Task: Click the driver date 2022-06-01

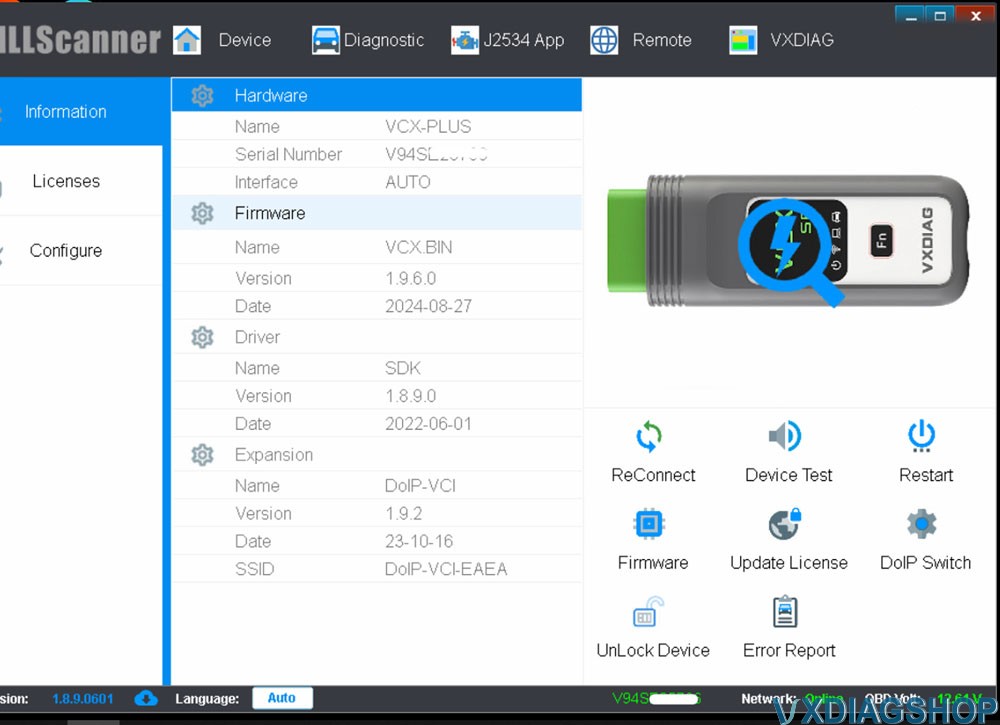Action: (x=428, y=424)
